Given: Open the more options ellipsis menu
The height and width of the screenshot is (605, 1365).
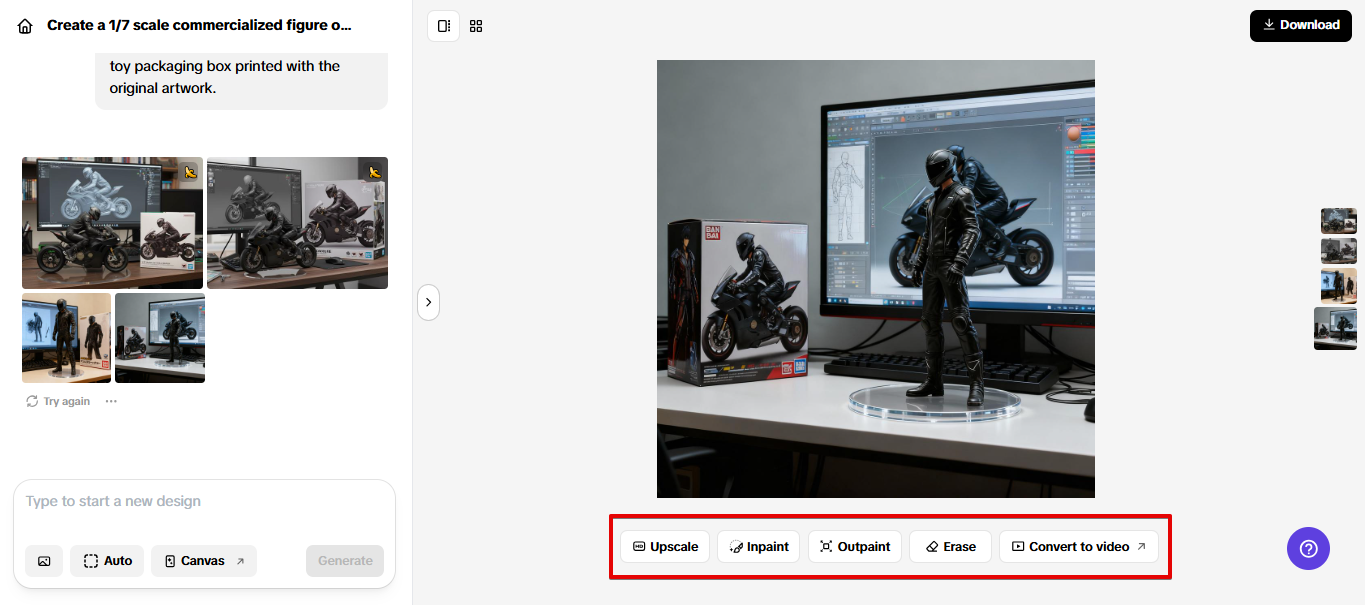Looking at the screenshot, I should pos(111,401).
